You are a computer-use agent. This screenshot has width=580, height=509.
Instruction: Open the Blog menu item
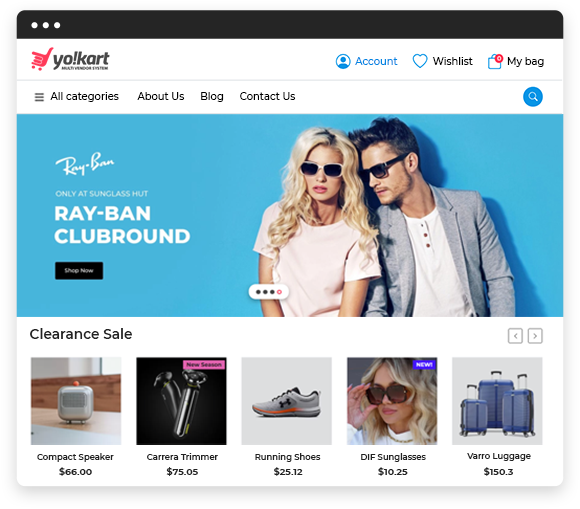point(212,97)
